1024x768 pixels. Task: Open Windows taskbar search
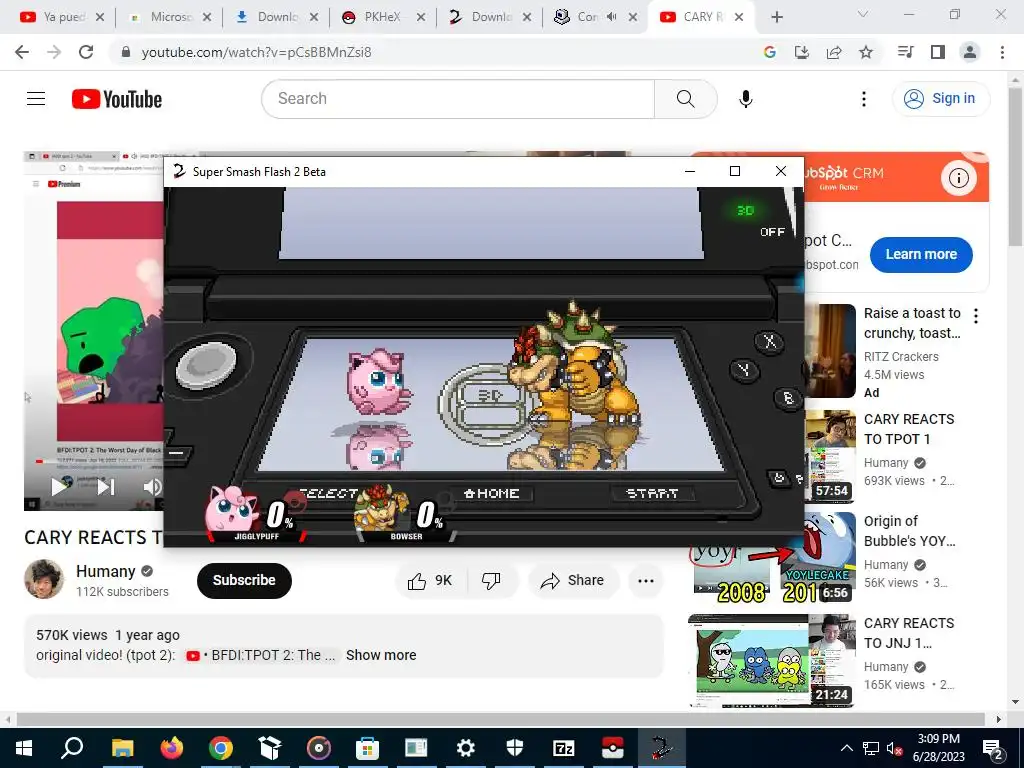(72, 748)
